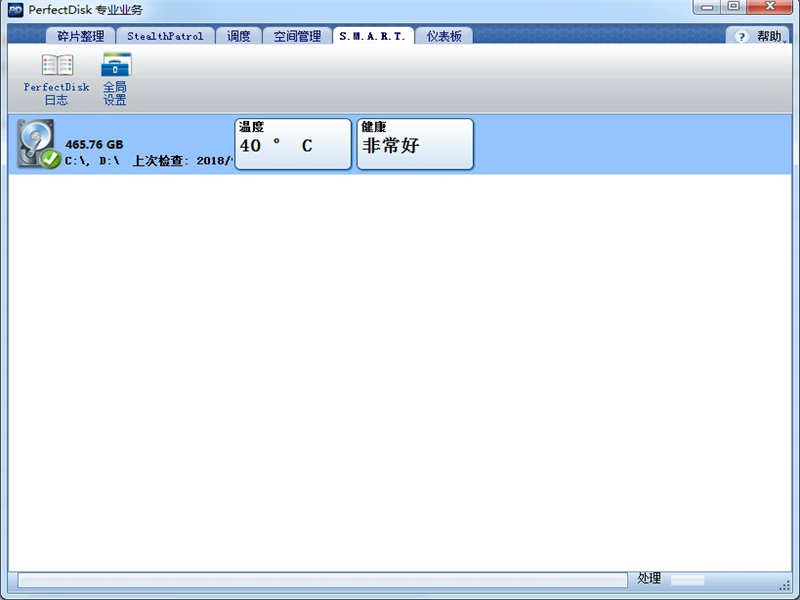Click the 上次检查 last check date
800x600 pixels.
(x=183, y=161)
